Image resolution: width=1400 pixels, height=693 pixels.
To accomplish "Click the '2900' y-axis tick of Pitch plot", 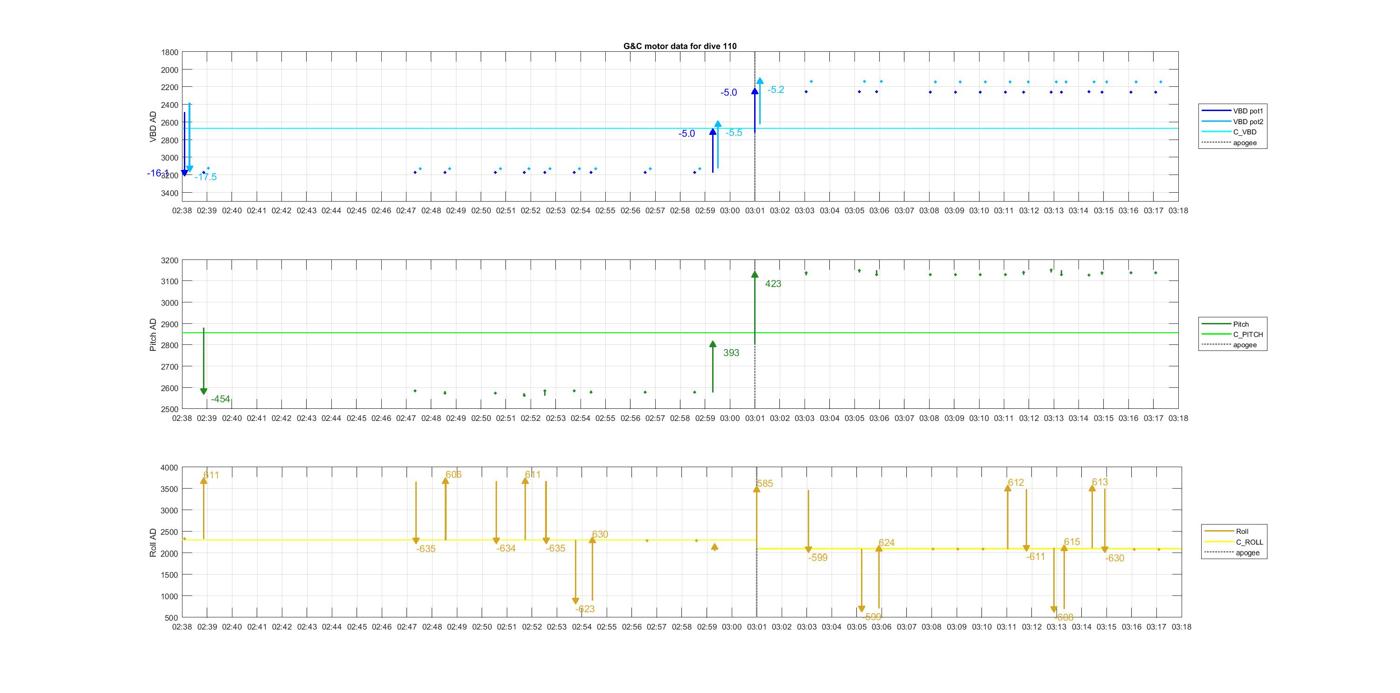I will coord(170,324).
